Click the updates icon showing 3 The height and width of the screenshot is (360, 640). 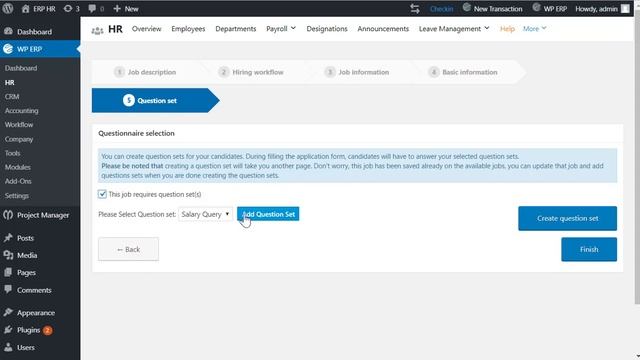point(68,9)
